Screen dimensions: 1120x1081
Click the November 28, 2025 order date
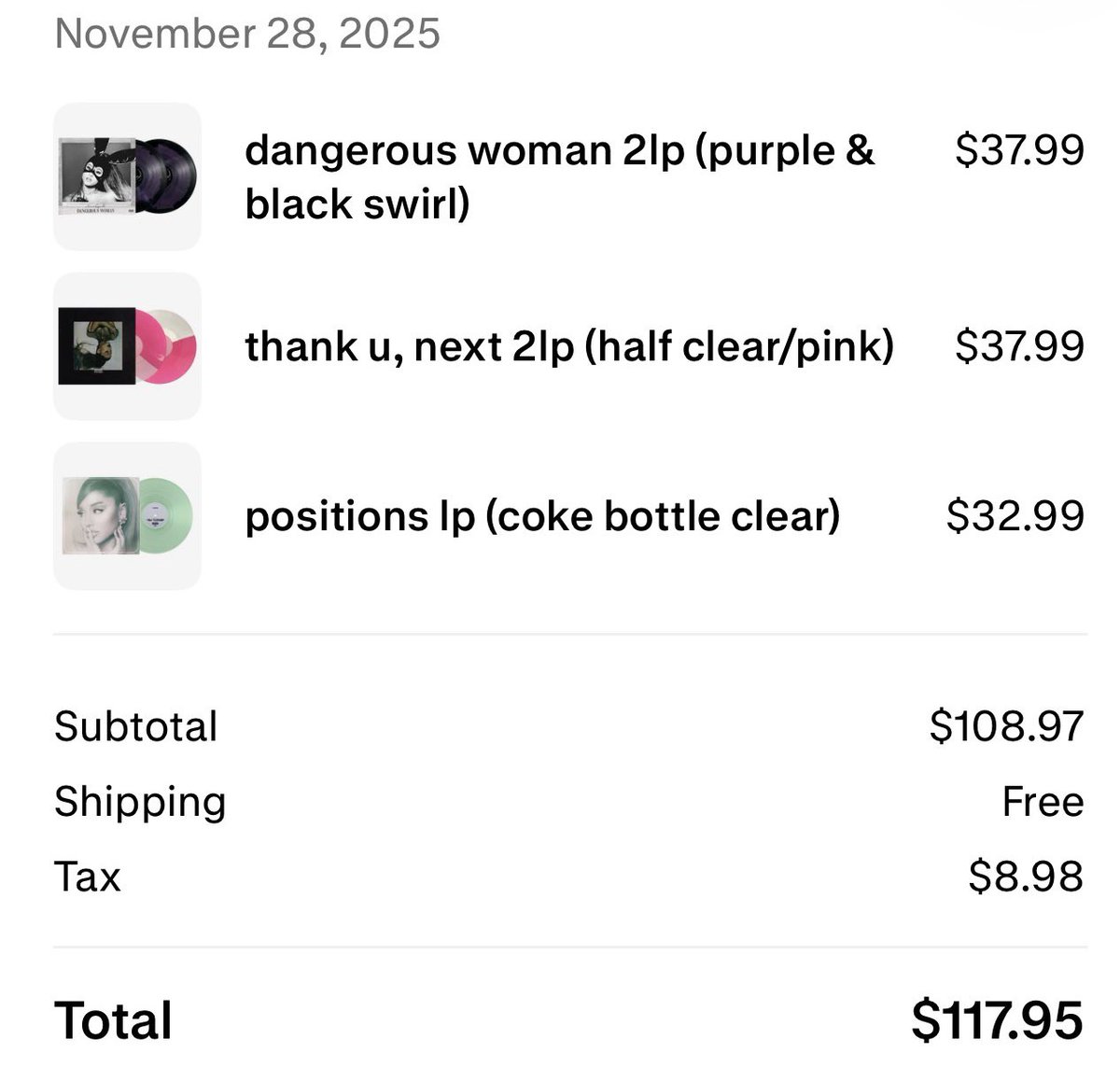(x=247, y=34)
